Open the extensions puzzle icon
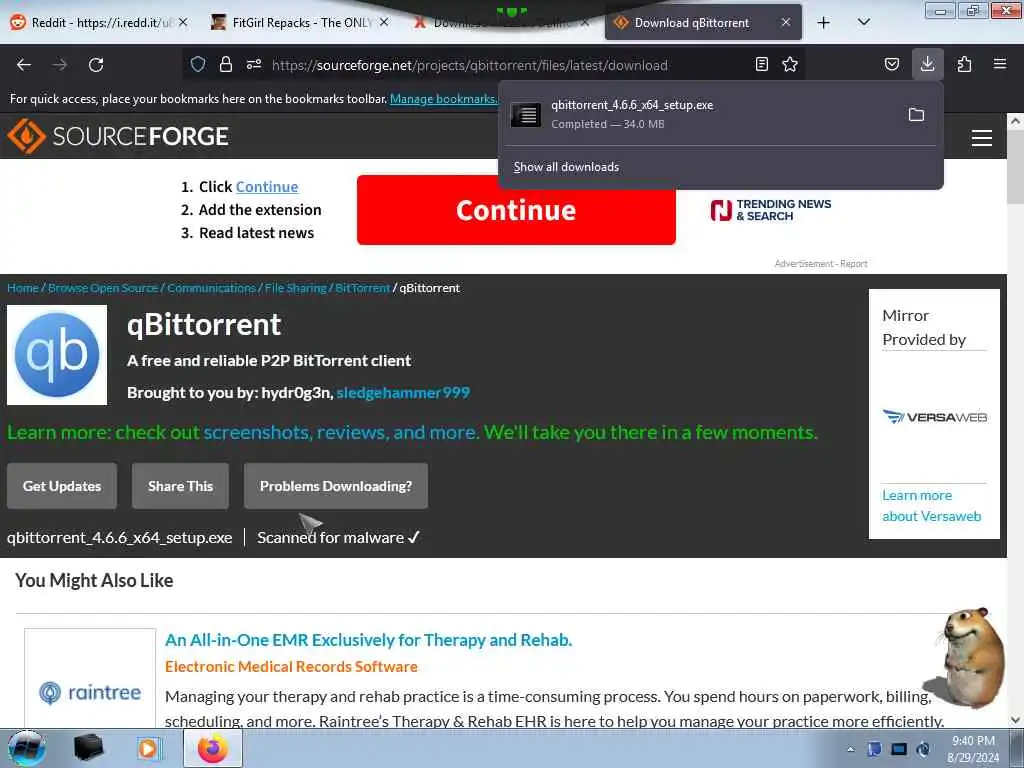 pyautogui.click(x=964, y=64)
